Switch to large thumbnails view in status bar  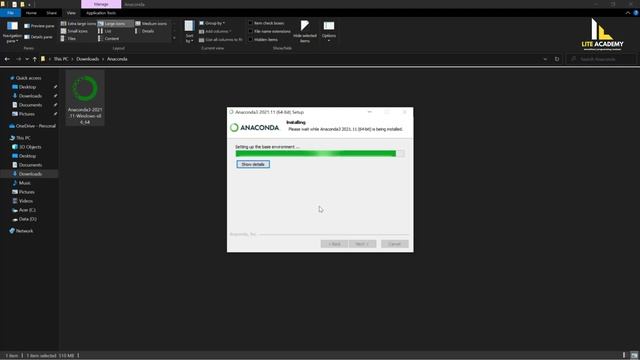[x=634, y=356]
